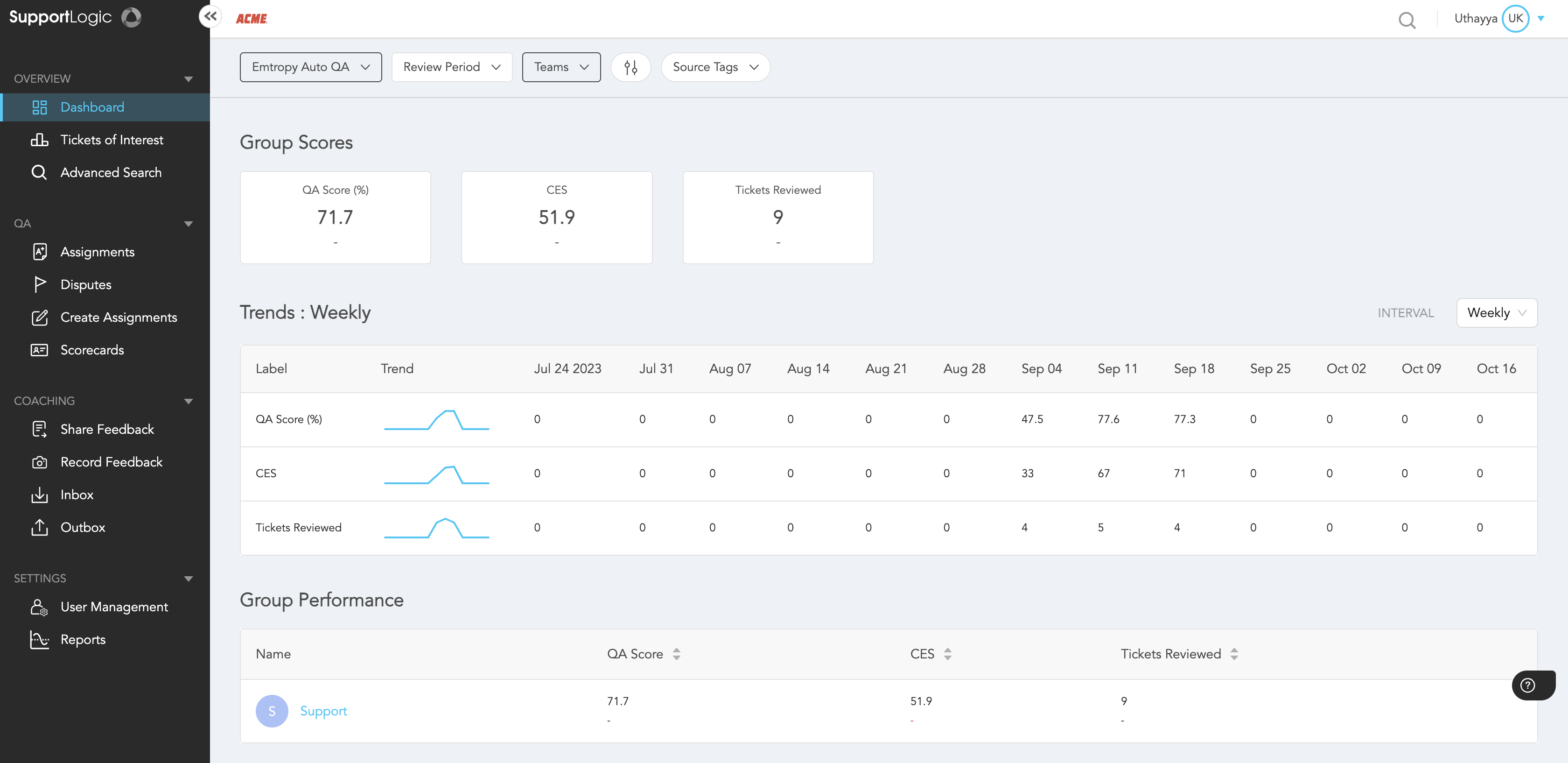
Task: Click the Inbox download-tray icon
Action: (x=40, y=495)
